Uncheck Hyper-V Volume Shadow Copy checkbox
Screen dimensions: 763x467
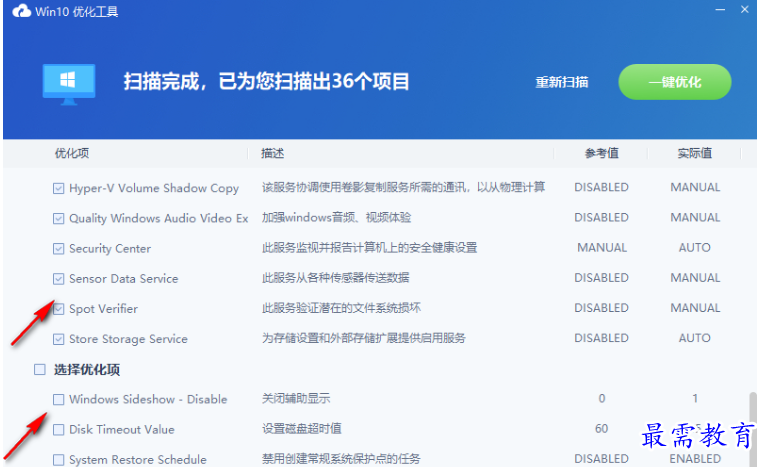pyautogui.click(x=58, y=188)
